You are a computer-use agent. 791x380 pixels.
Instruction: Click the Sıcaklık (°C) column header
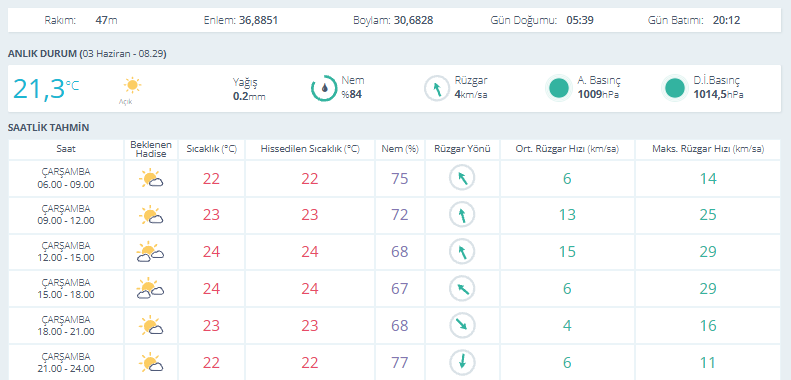pos(211,149)
